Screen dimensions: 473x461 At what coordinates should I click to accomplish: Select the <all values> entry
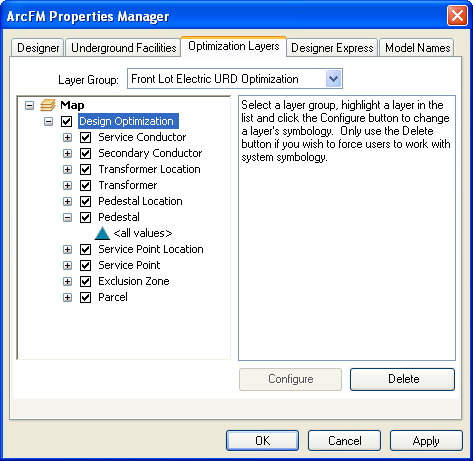pos(143,233)
